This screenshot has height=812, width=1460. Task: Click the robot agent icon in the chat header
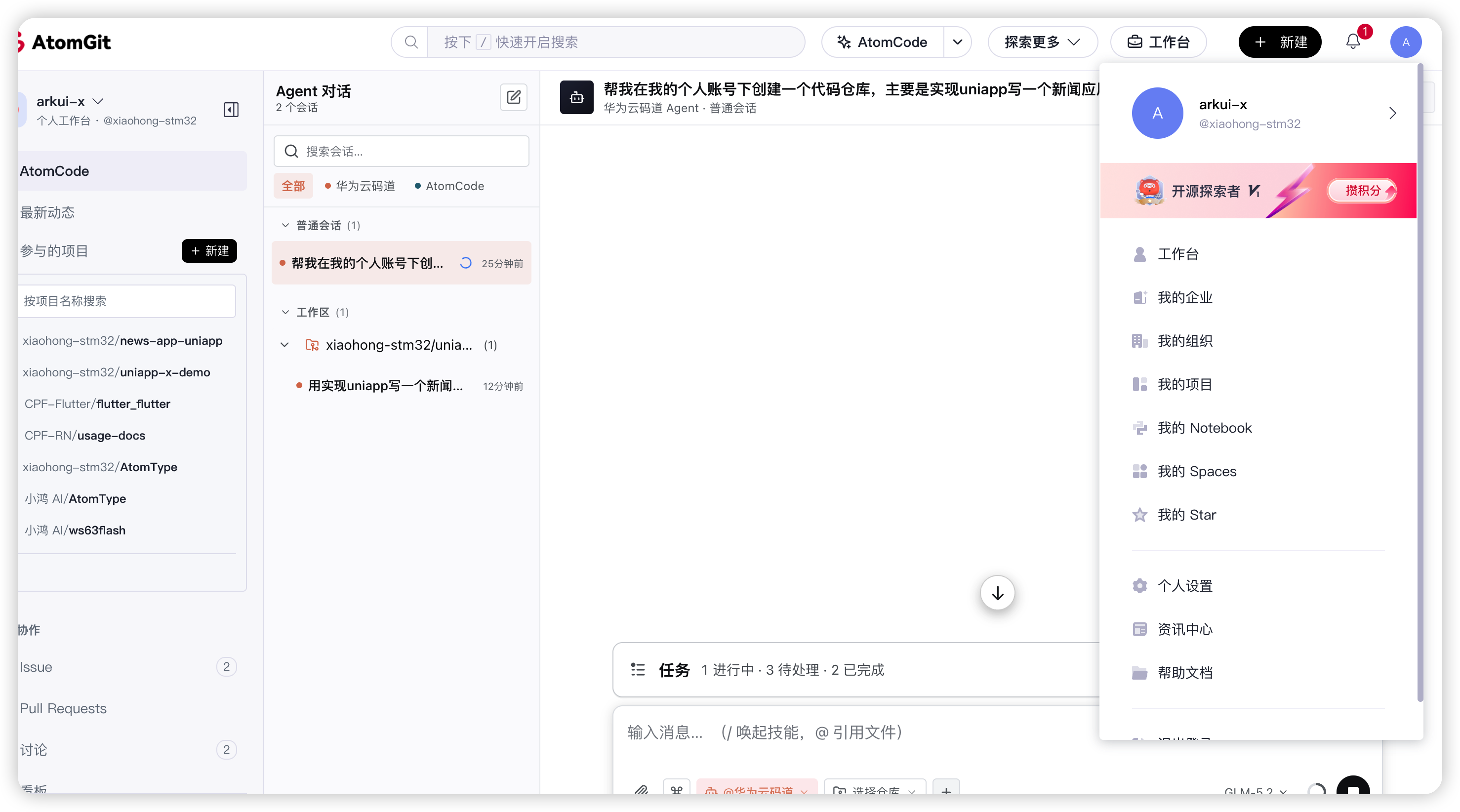[576, 97]
